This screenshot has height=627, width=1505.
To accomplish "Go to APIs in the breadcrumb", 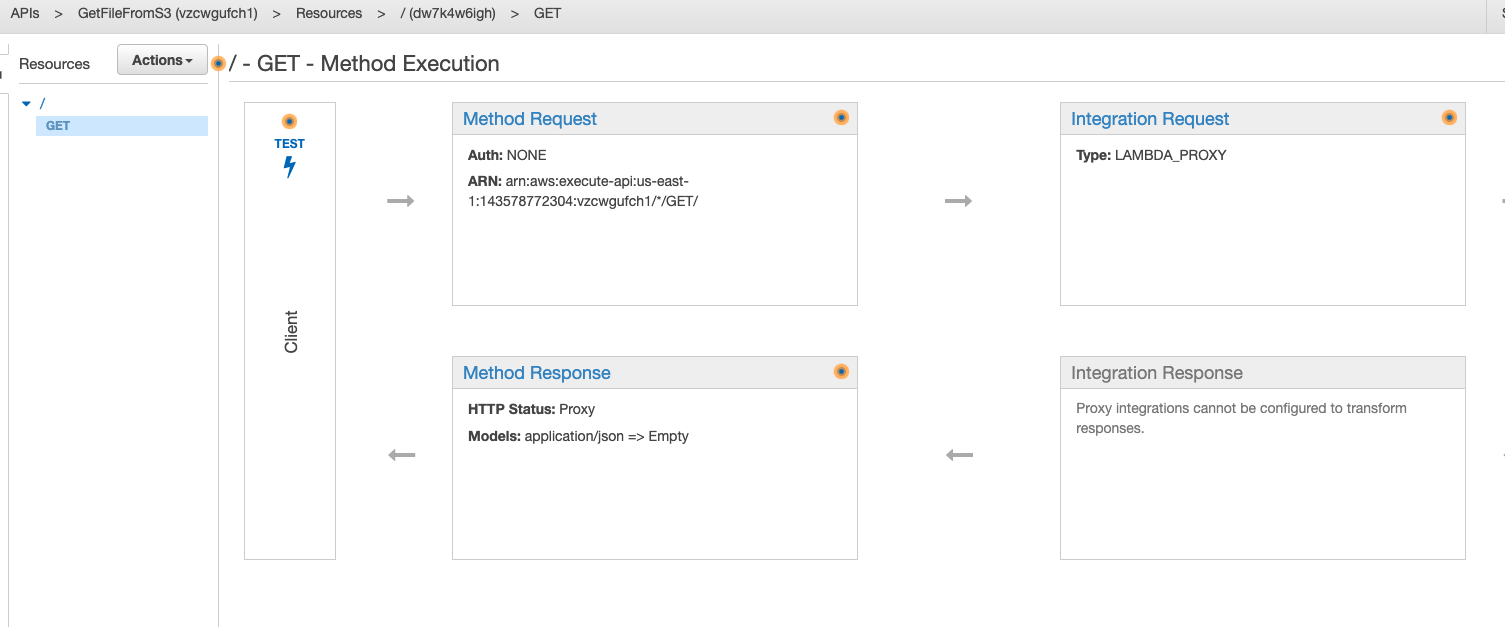I will click(25, 14).
